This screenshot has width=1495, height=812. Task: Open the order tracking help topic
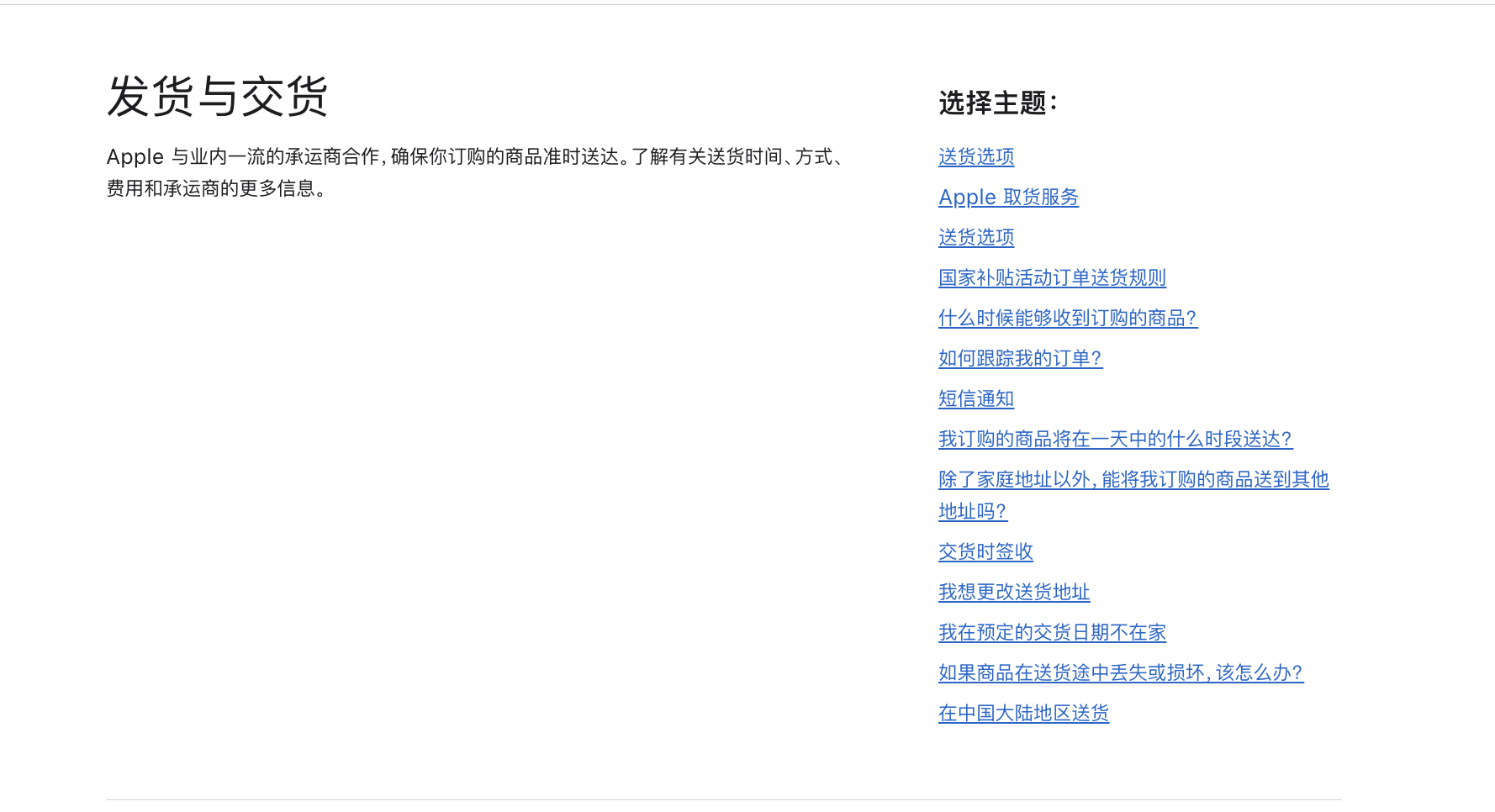(1019, 358)
